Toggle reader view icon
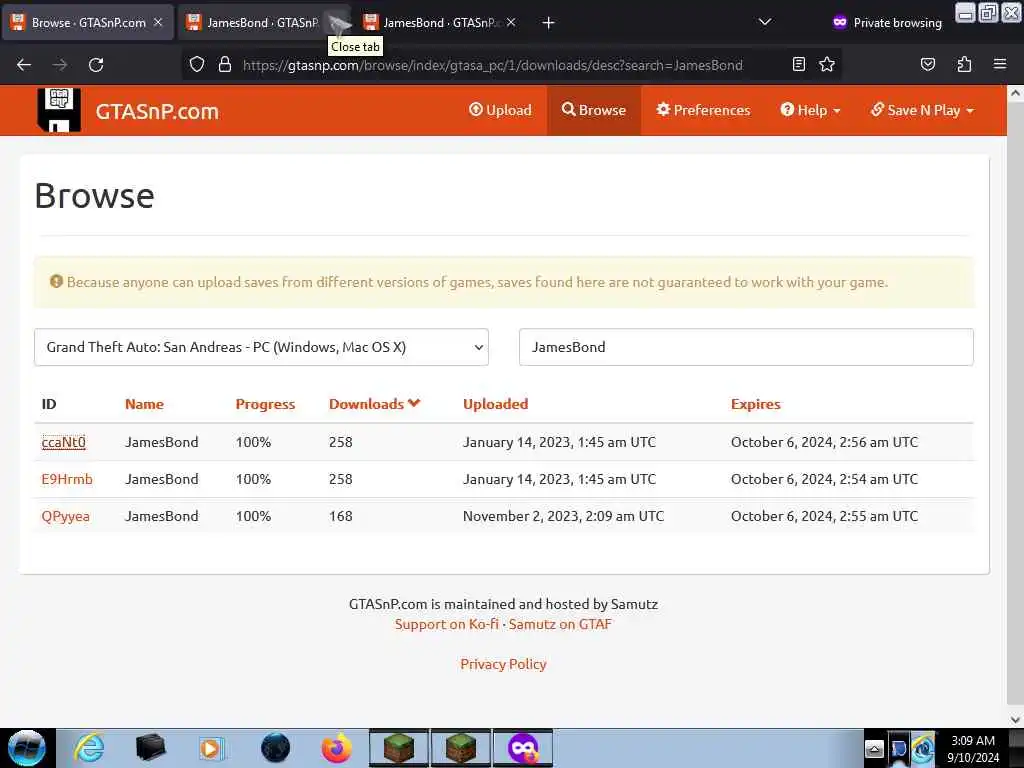This screenshot has width=1024, height=768. pyautogui.click(x=798, y=65)
